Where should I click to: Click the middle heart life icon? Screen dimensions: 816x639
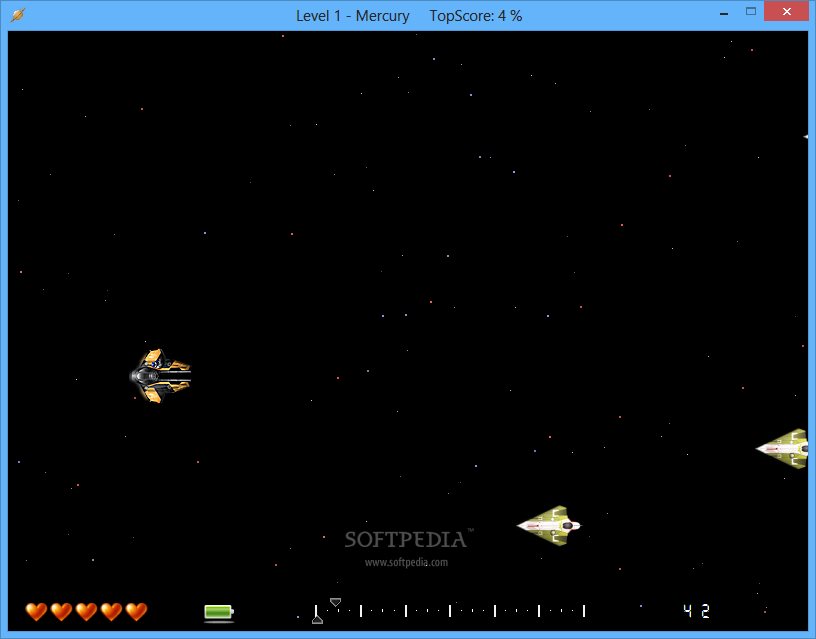coord(86,611)
